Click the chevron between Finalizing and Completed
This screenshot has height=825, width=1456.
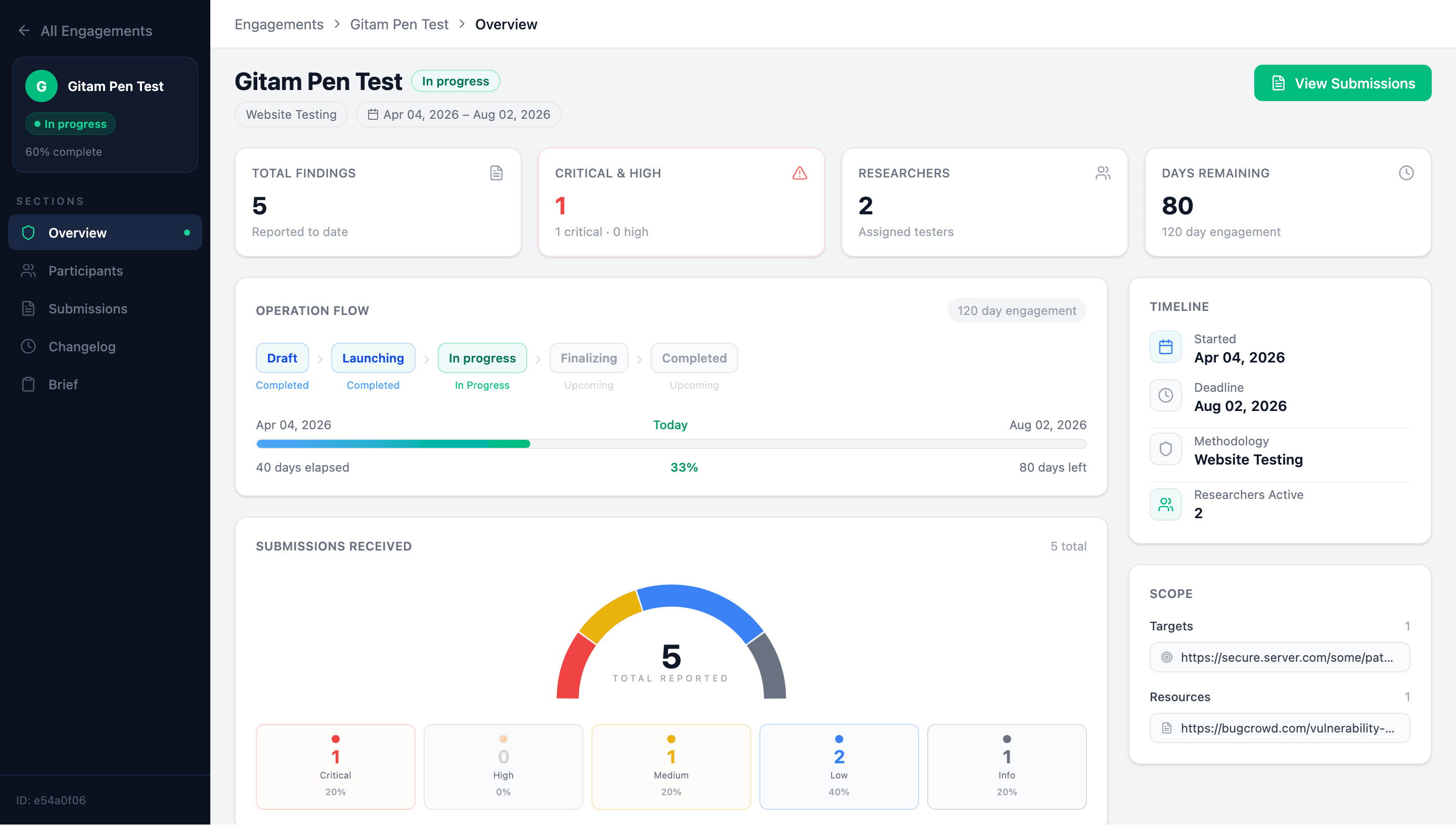(x=639, y=359)
